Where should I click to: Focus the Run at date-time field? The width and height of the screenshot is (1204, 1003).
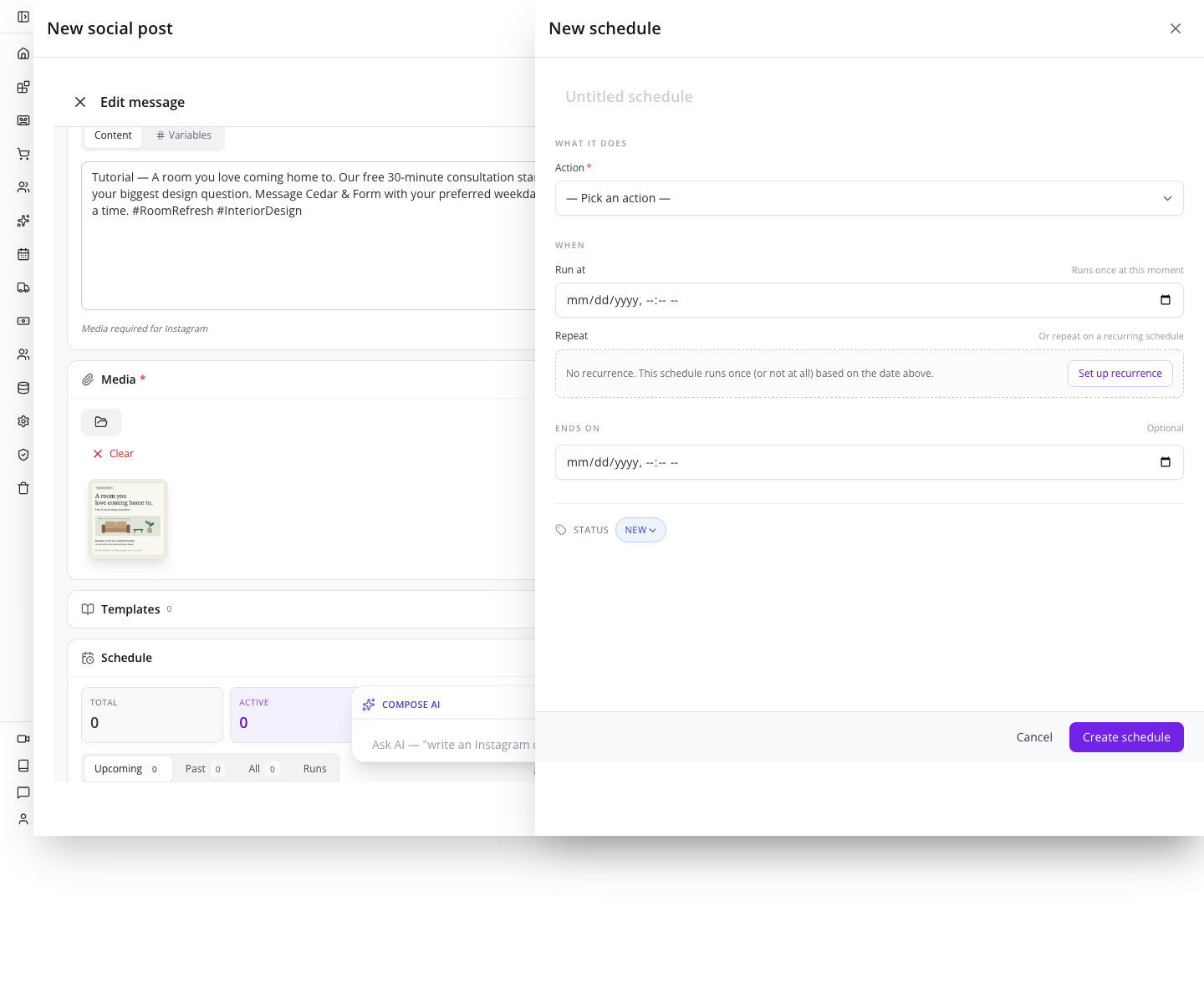[870, 300]
